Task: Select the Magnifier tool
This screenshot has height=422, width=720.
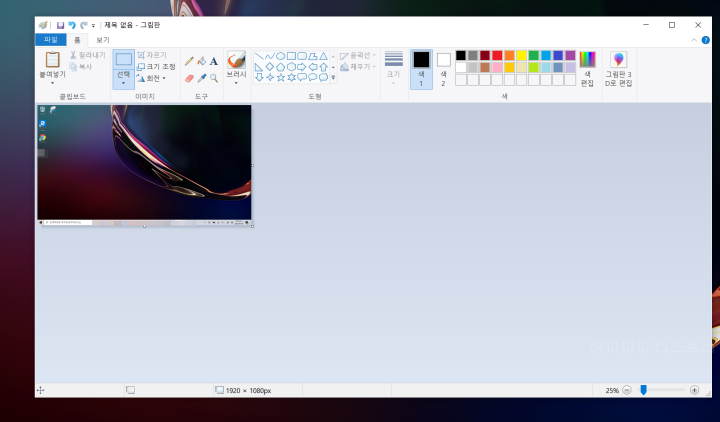Action: [214, 79]
